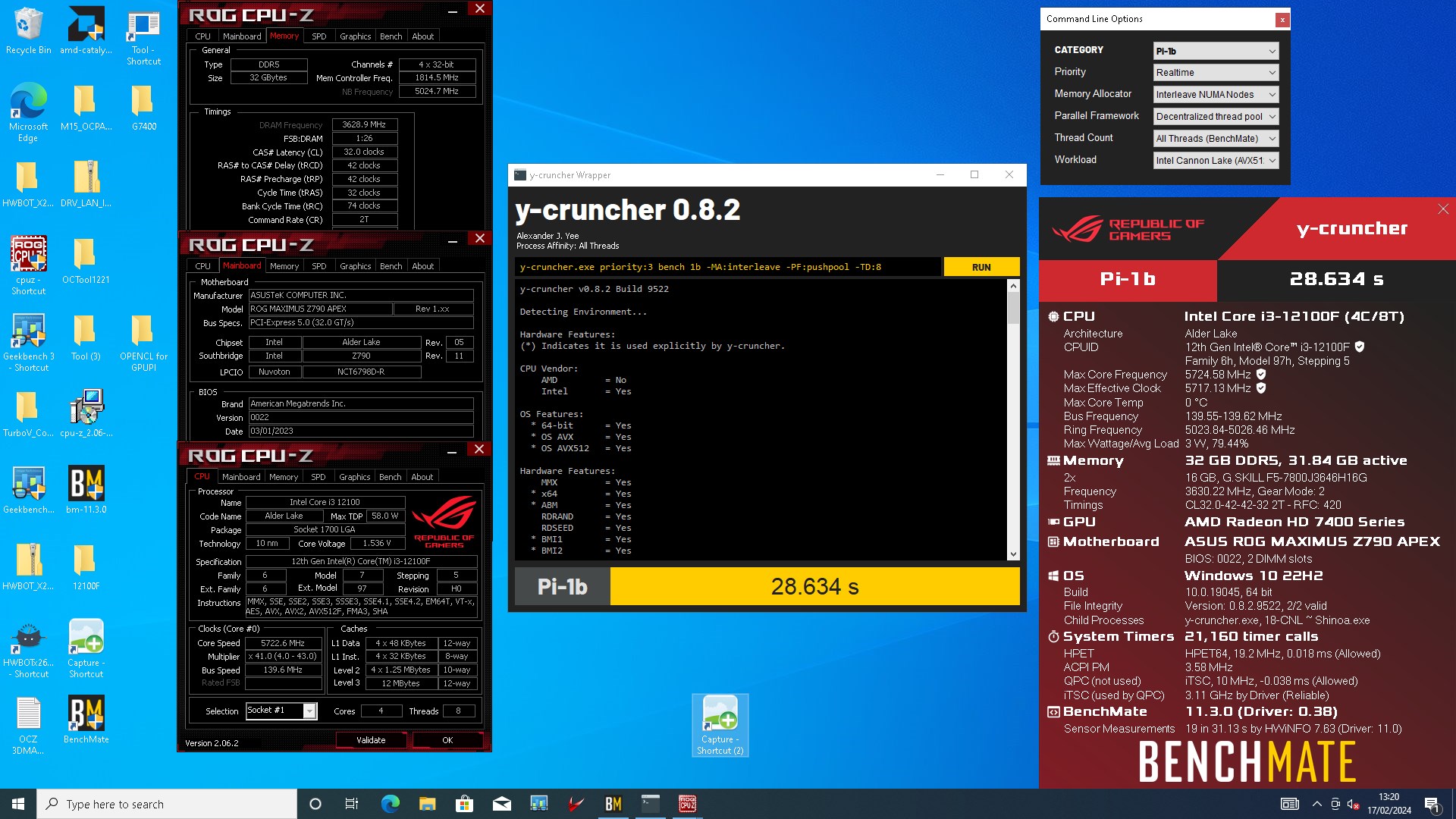Click the volume icon in system tray
Screen dimensions: 1456x819
coord(1353,804)
